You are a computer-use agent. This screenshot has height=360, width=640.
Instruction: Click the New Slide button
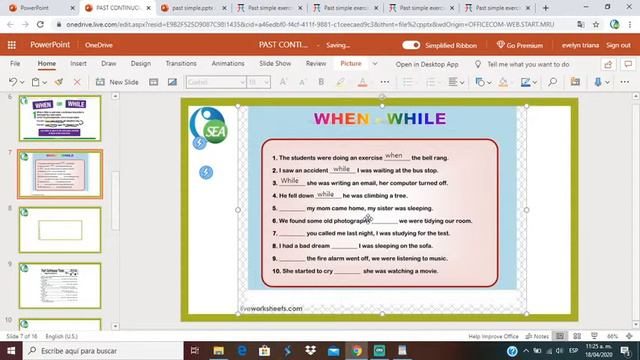click(117, 82)
